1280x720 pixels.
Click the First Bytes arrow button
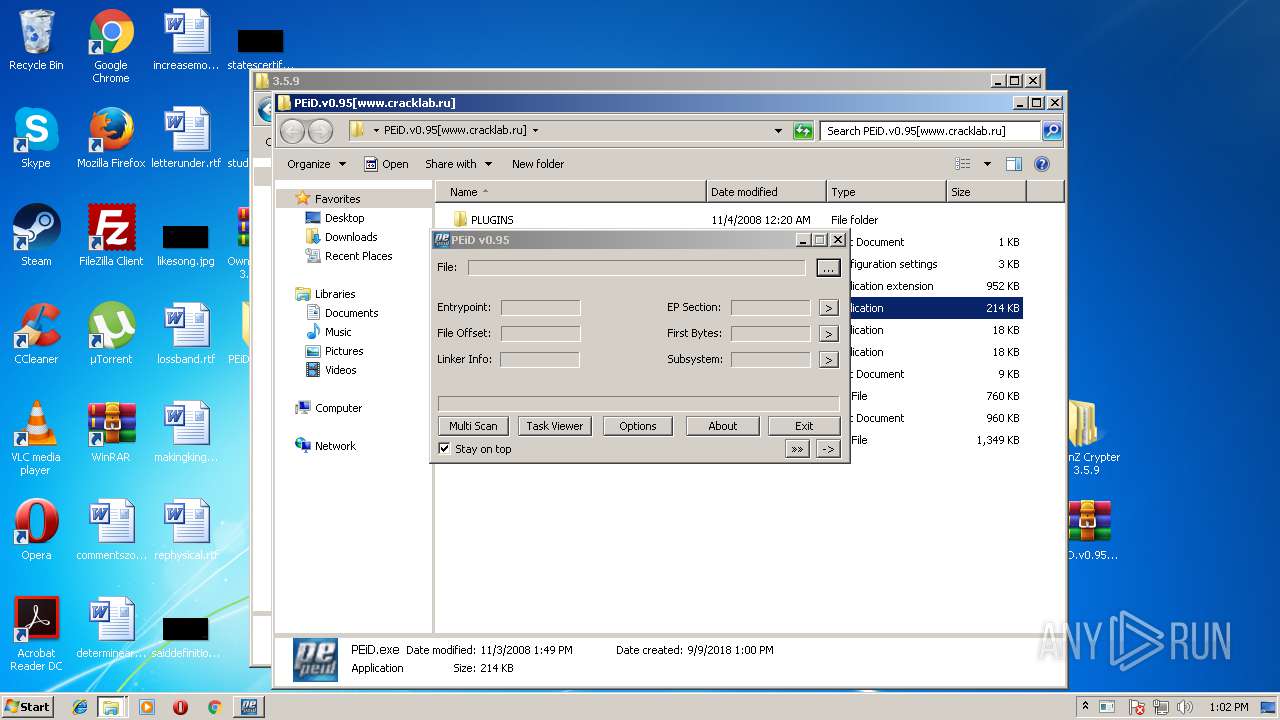[x=828, y=334]
